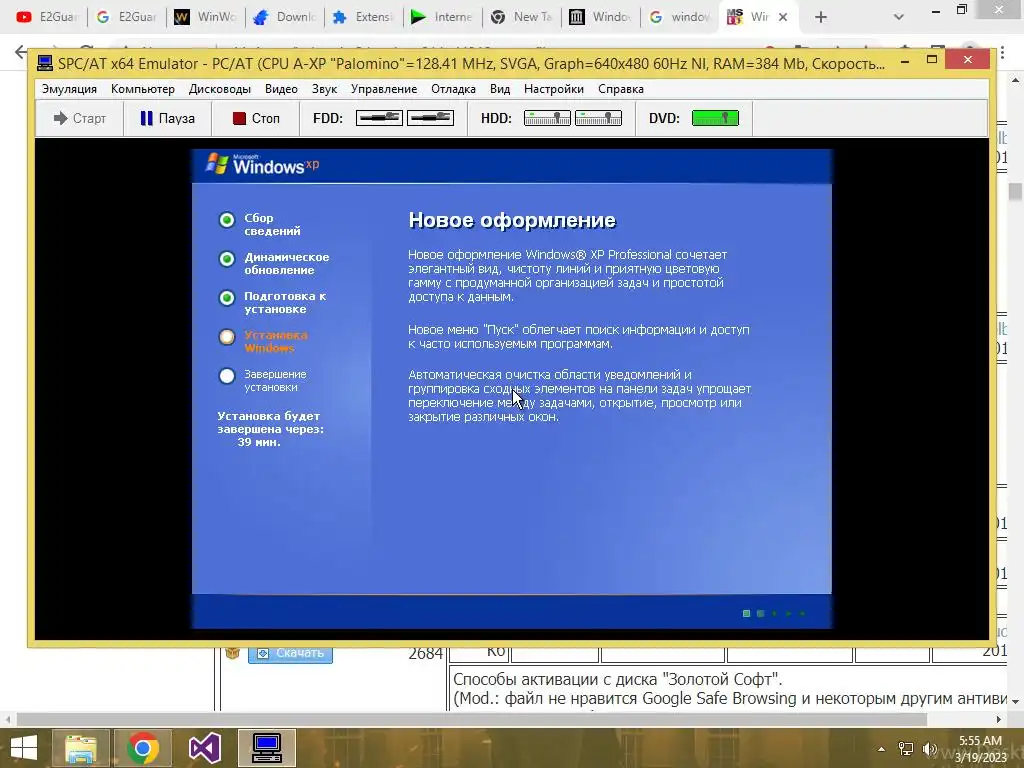Switch to the Extensi browser tab
This screenshot has height=768, width=1024.
tap(363, 17)
